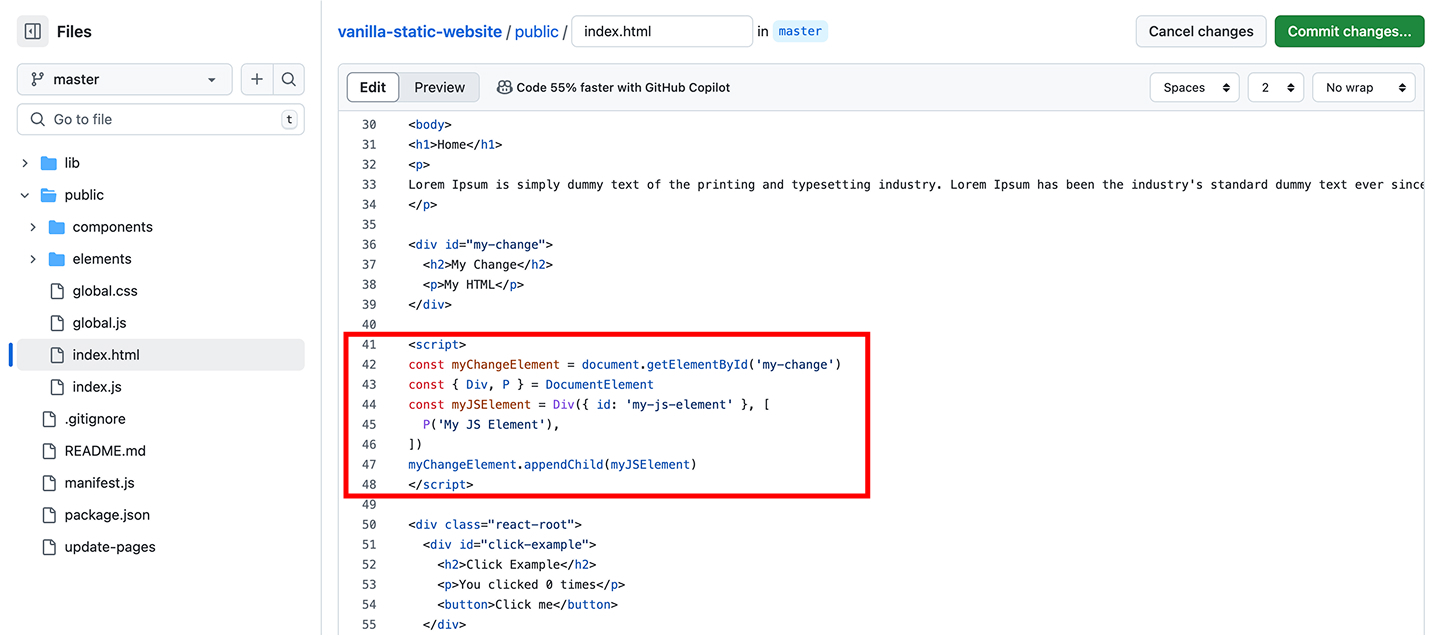Click Commit changes button
Screen dimensions: 1441x636
tap(1349, 31)
